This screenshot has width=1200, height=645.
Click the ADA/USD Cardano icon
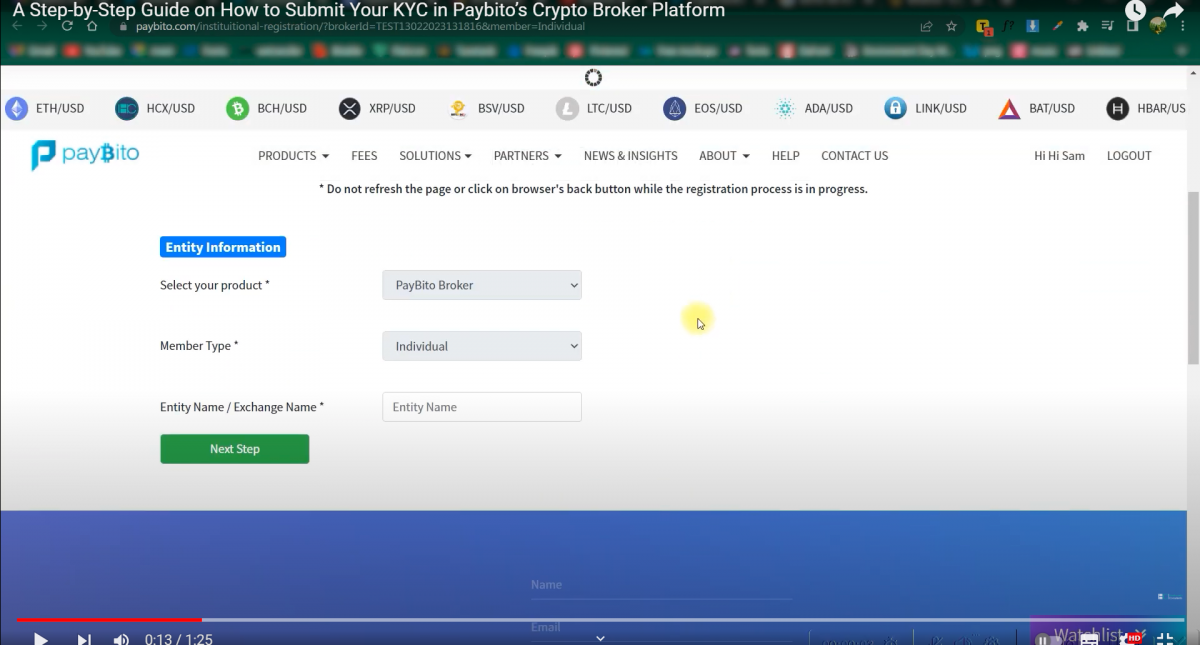(x=785, y=108)
